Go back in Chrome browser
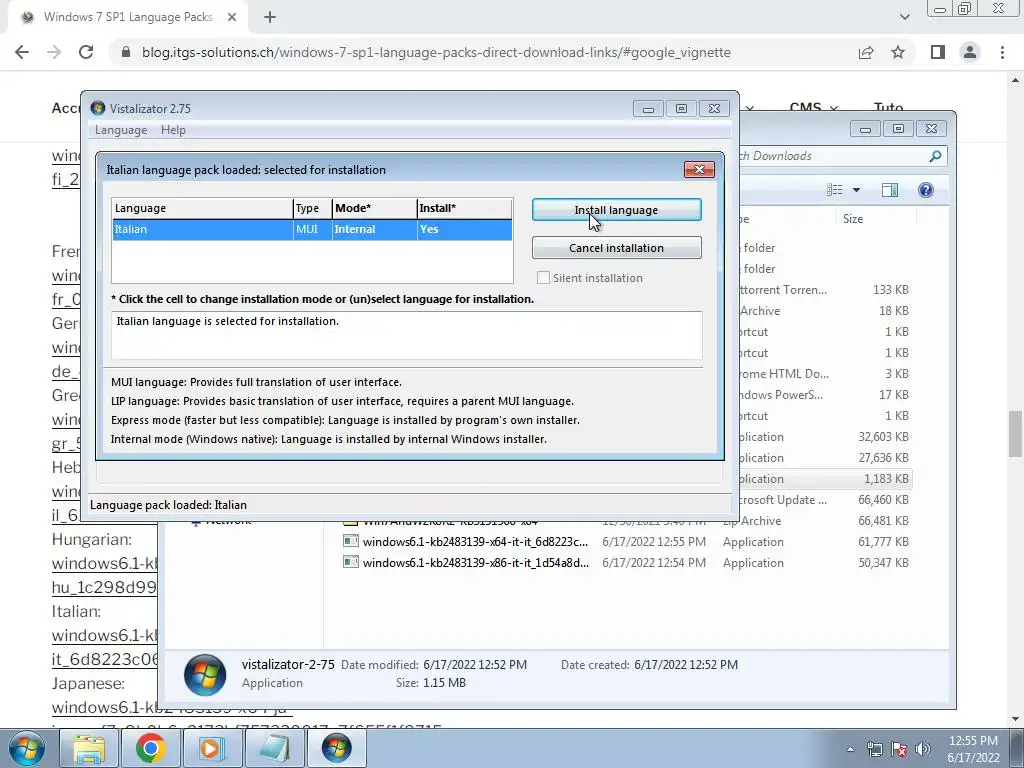The image size is (1024, 768). (22, 52)
